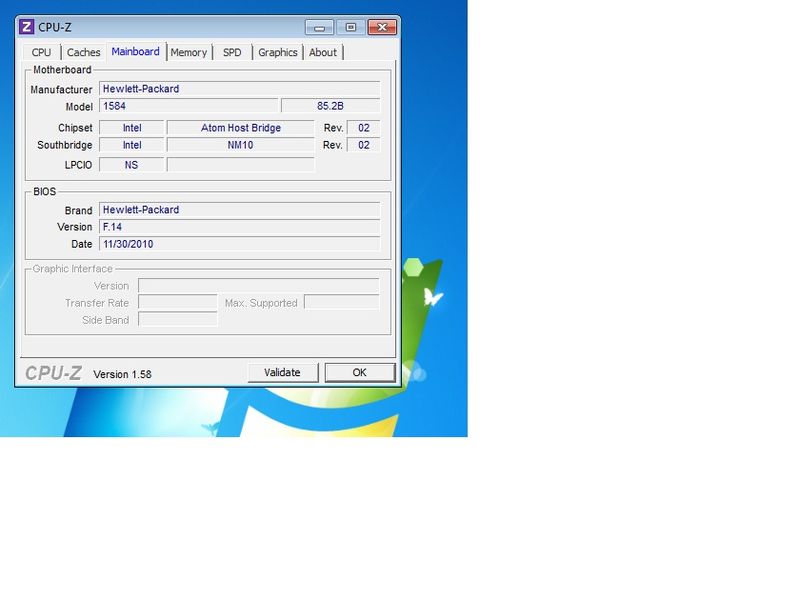This screenshot has height=600, width=800.
Task: Click the BIOS Date field 11/30/2010
Action: [x=239, y=244]
